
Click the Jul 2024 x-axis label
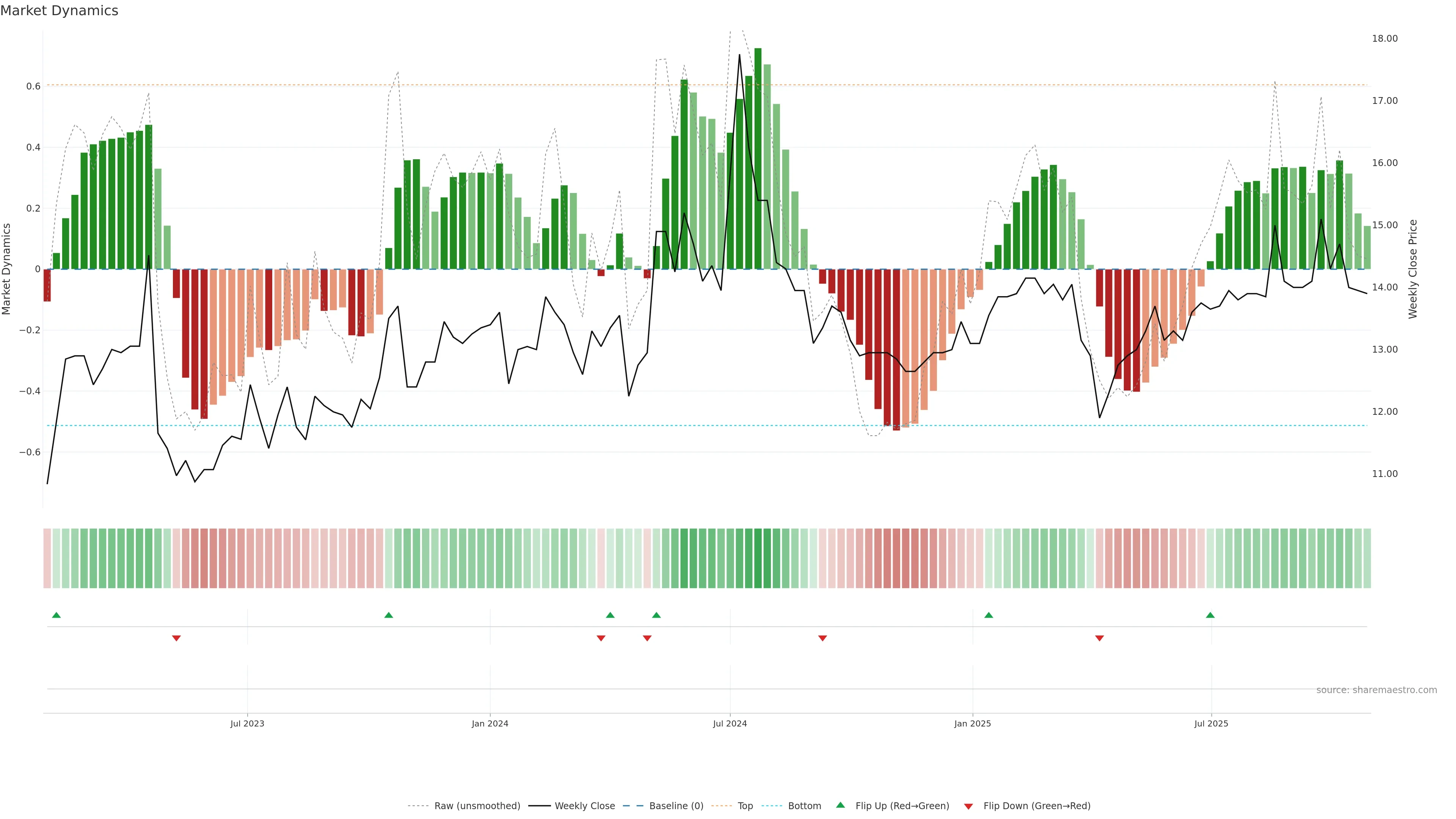click(730, 723)
